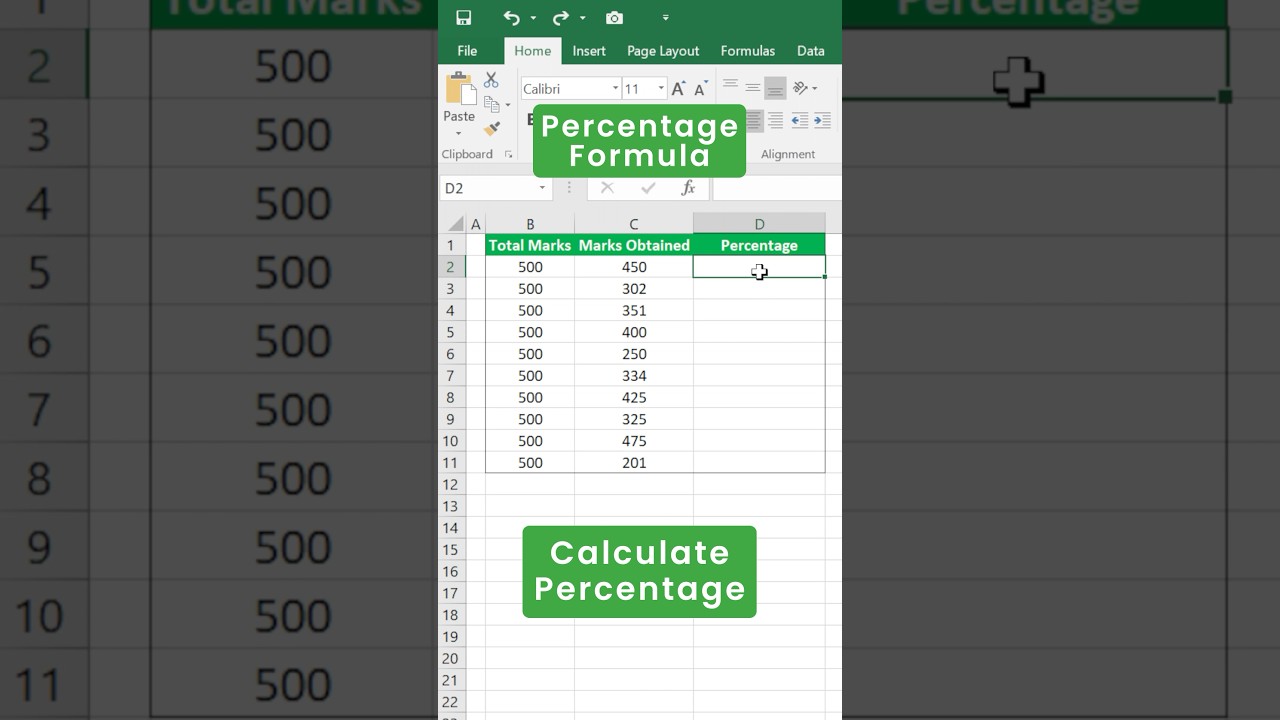
Task: Click the Middle Align icon
Action: (x=753, y=88)
